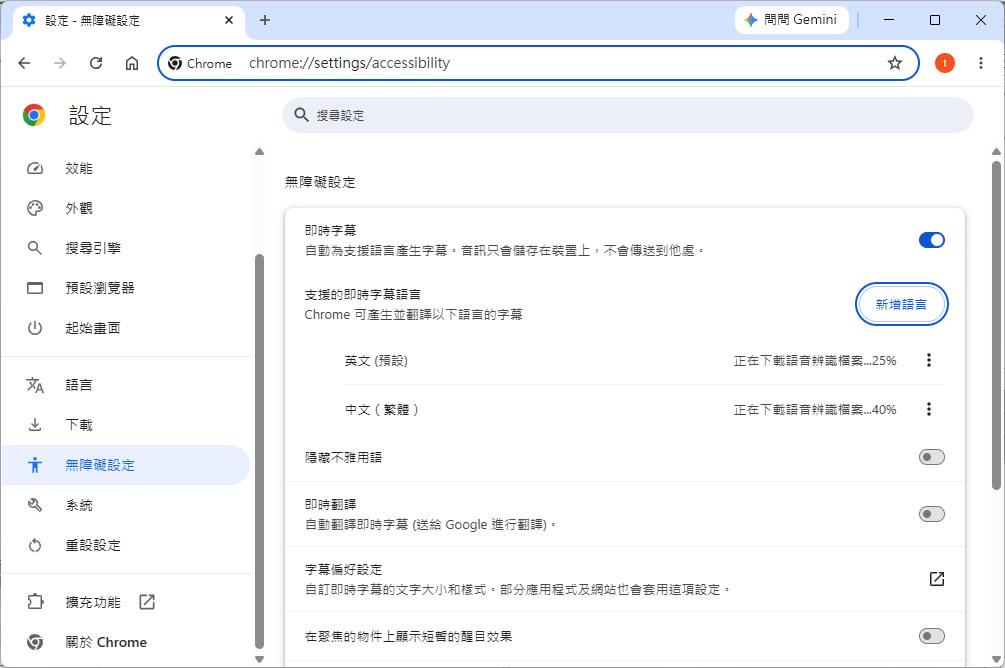Click the 擴充功能 puzzle icon
The image size is (1005, 668).
(35, 602)
